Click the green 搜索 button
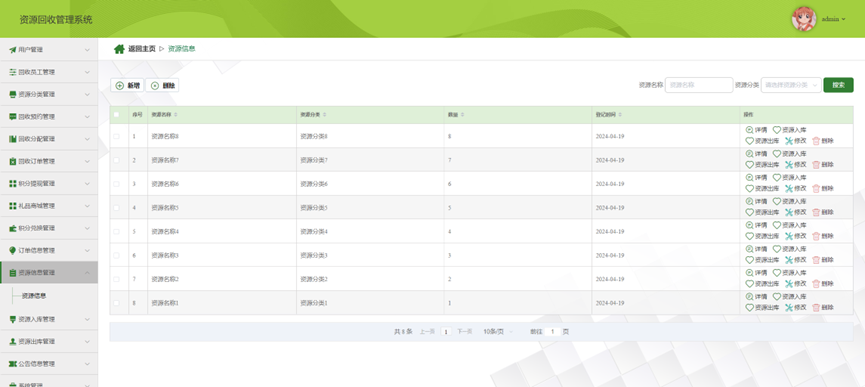Screen dimensions: 865x387 [839, 85]
